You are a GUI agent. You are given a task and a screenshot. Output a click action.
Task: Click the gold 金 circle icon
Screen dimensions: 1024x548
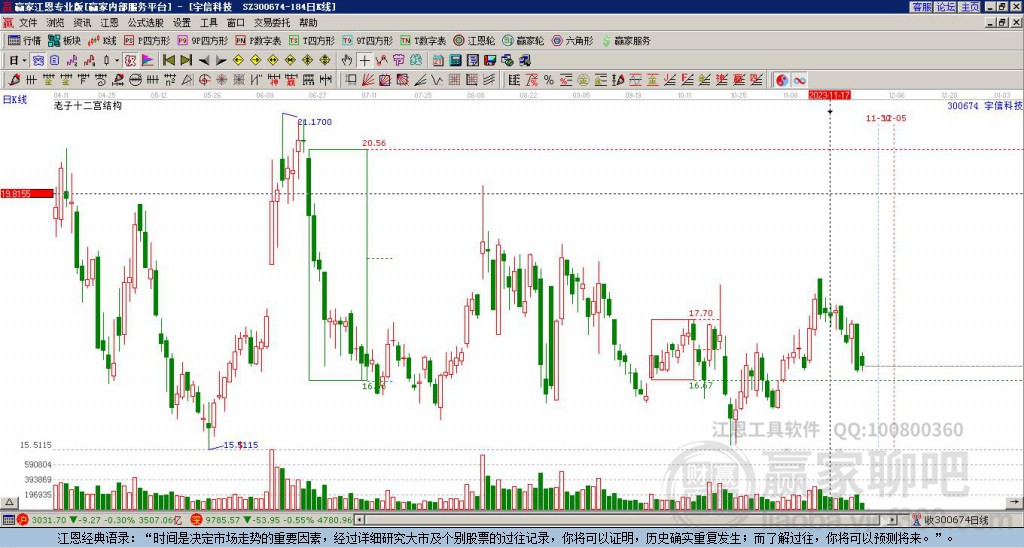pos(583,80)
